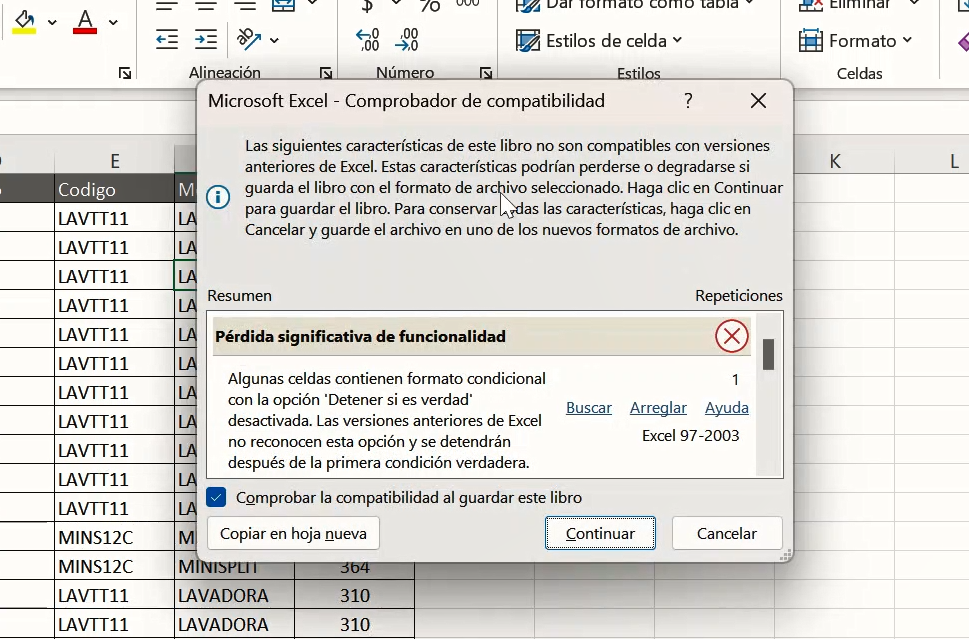Open the Formato menu in Celdas

857,40
